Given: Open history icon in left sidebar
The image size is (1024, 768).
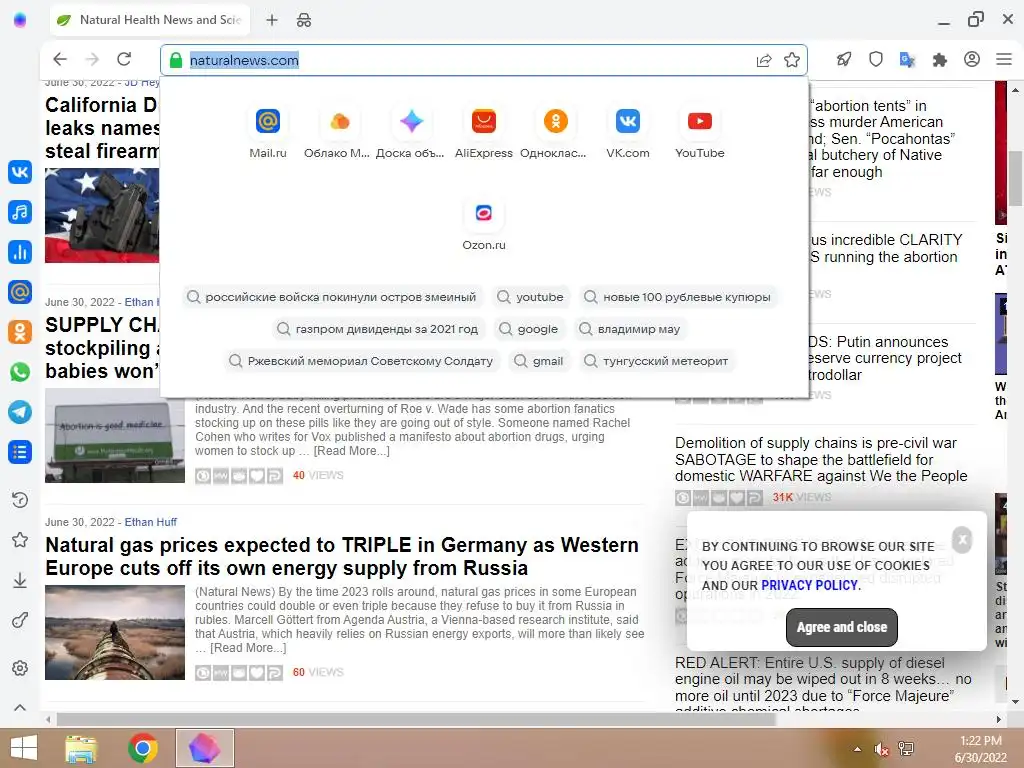Looking at the screenshot, I should tap(20, 500).
